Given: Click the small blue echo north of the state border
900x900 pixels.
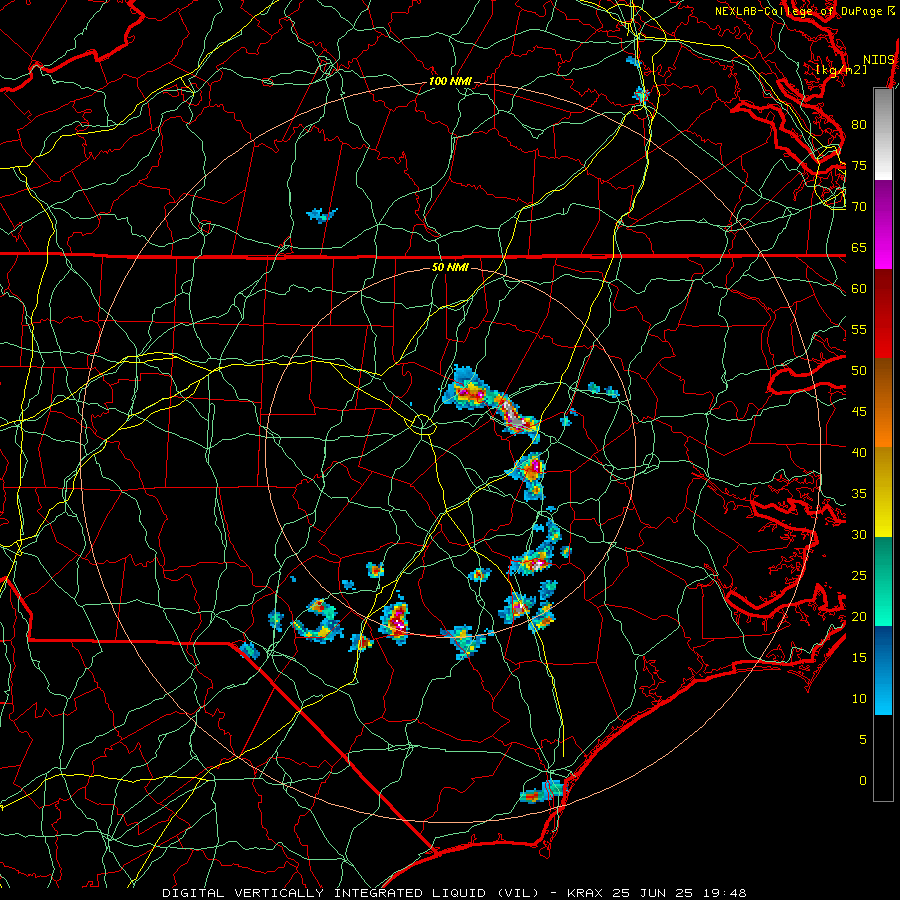Looking at the screenshot, I should [321, 215].
